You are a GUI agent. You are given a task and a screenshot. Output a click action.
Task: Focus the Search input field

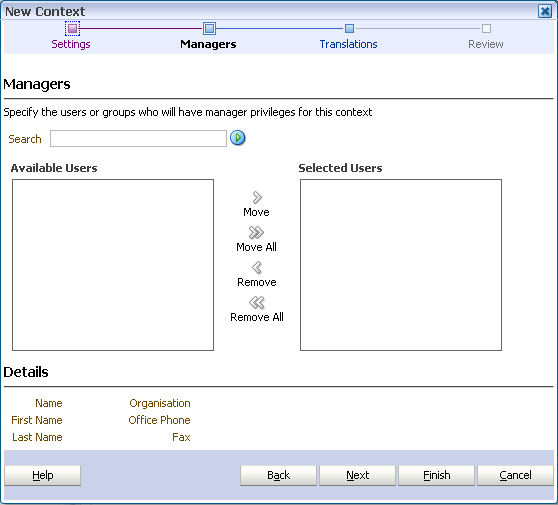click(138, 138)
